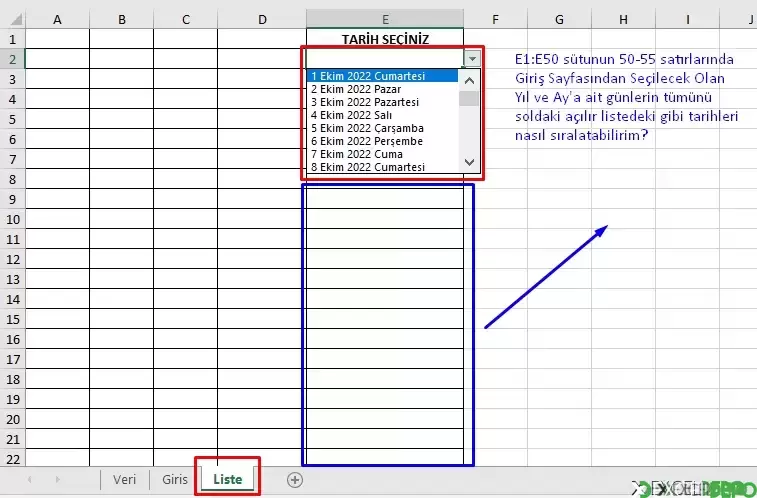
Task: Pick "6 Ekim 2022 Perşembe" option
Action: (x=382, y=141)
